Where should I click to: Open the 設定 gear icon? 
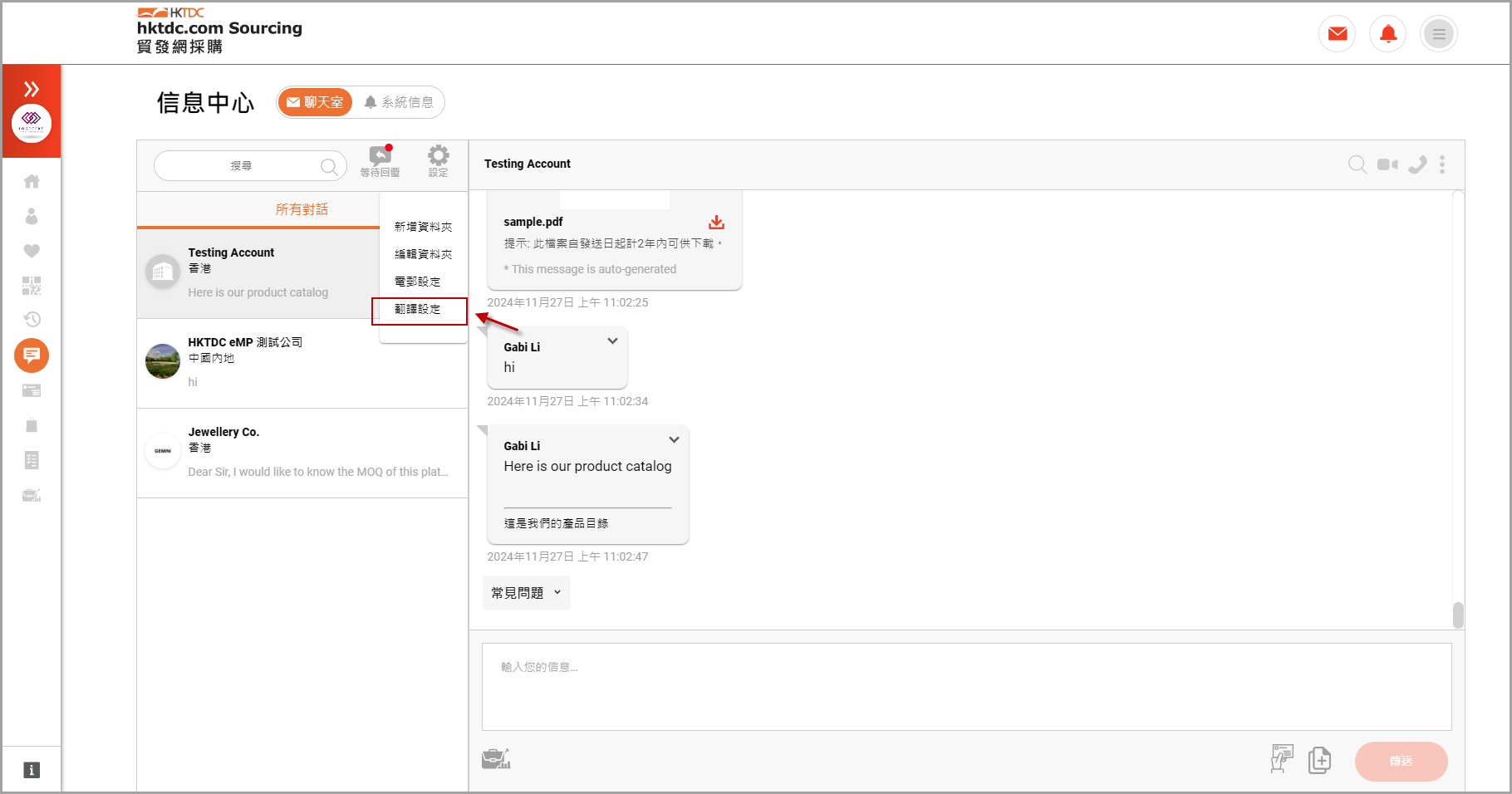439,161
